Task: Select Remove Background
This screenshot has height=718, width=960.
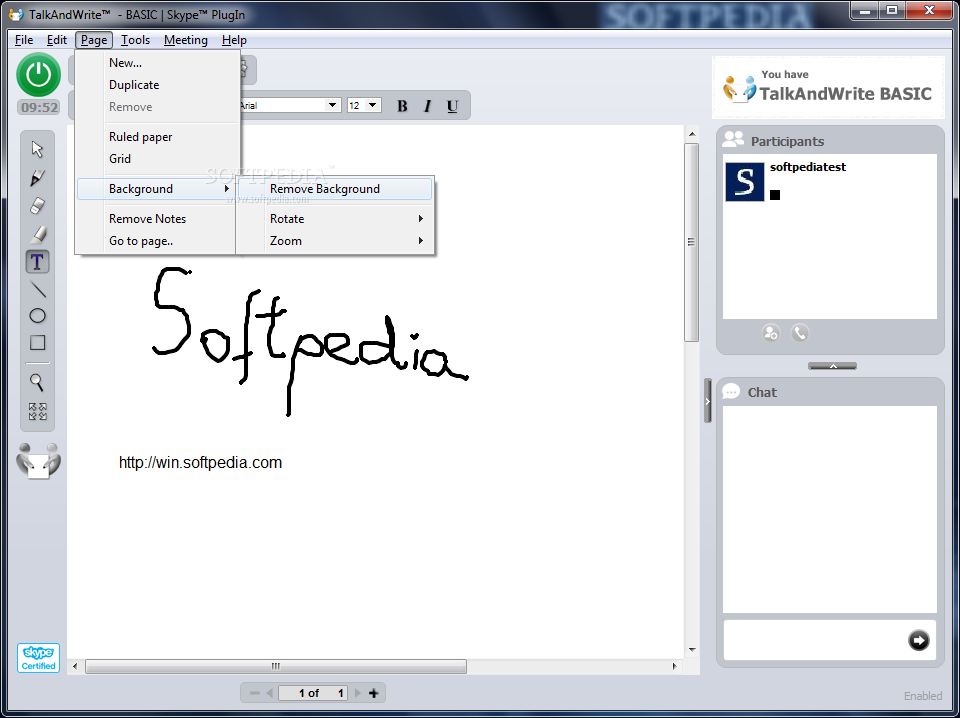Action: point(336,189)
